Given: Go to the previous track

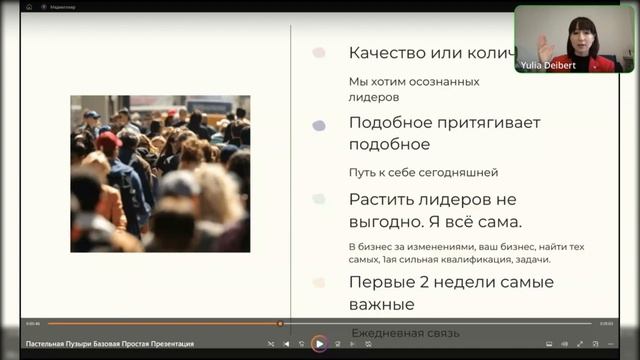Looking at the screenshot, I should [287, 344].
